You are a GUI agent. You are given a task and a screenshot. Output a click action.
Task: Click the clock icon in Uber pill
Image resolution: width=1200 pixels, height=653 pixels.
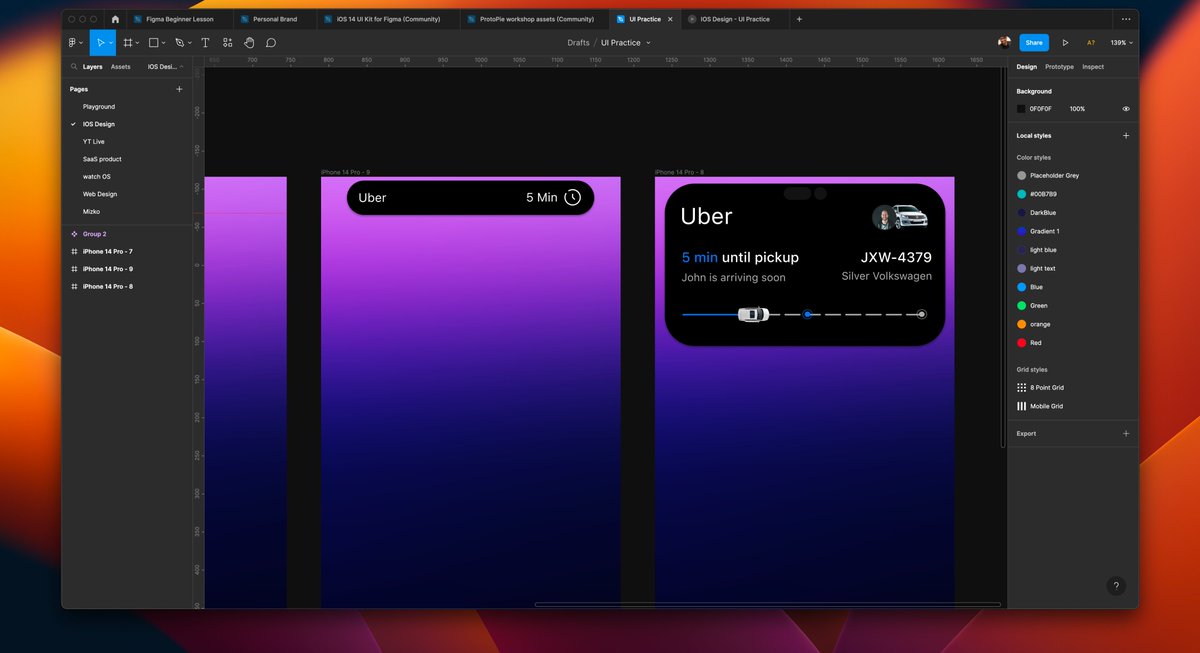click(x=573, y=197)
